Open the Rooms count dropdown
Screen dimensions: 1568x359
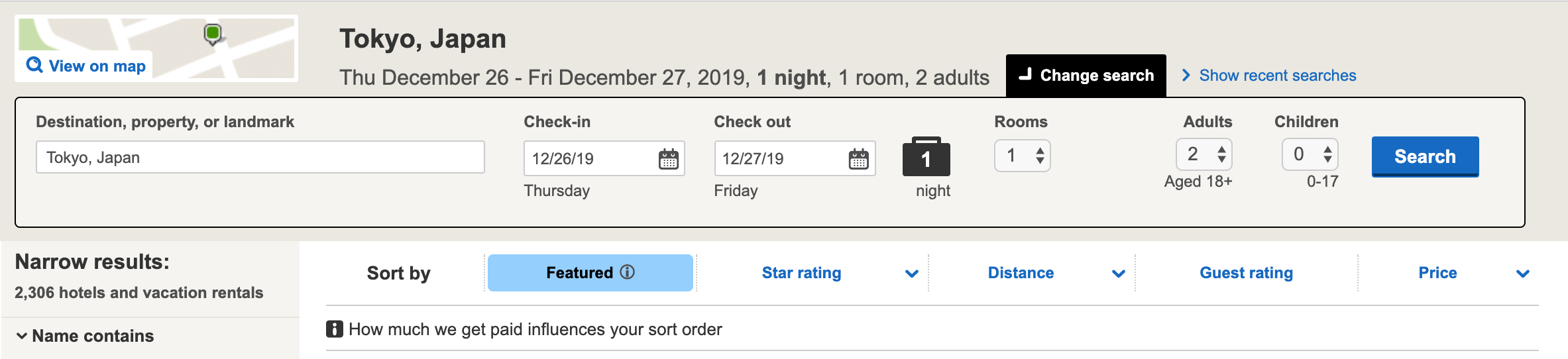click(1022, 156)
